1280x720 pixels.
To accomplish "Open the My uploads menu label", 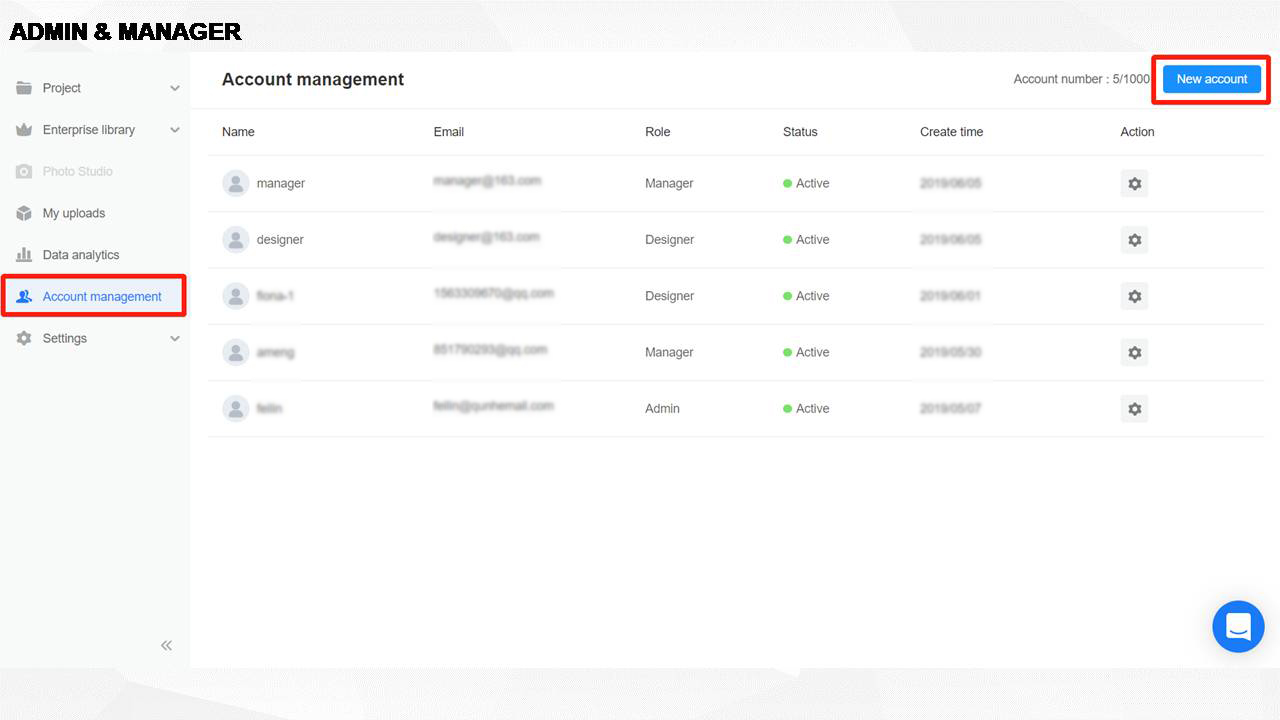I will click(74, 213).
